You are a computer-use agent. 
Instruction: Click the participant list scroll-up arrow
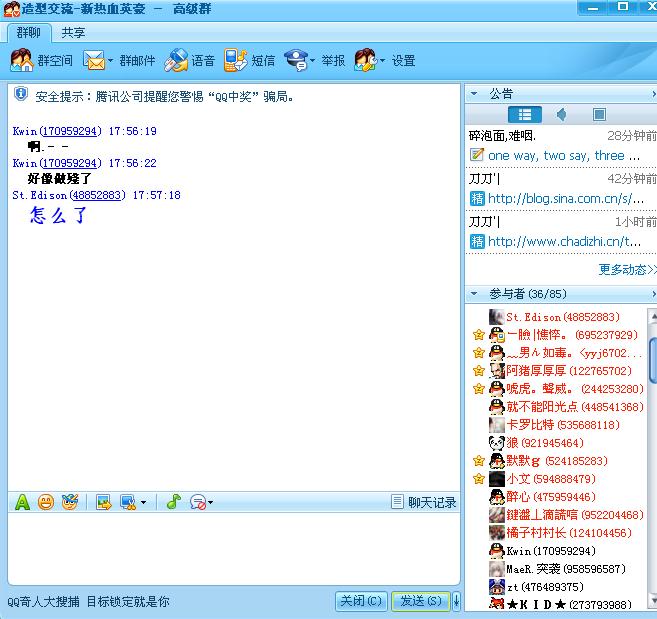coord(653,318)
